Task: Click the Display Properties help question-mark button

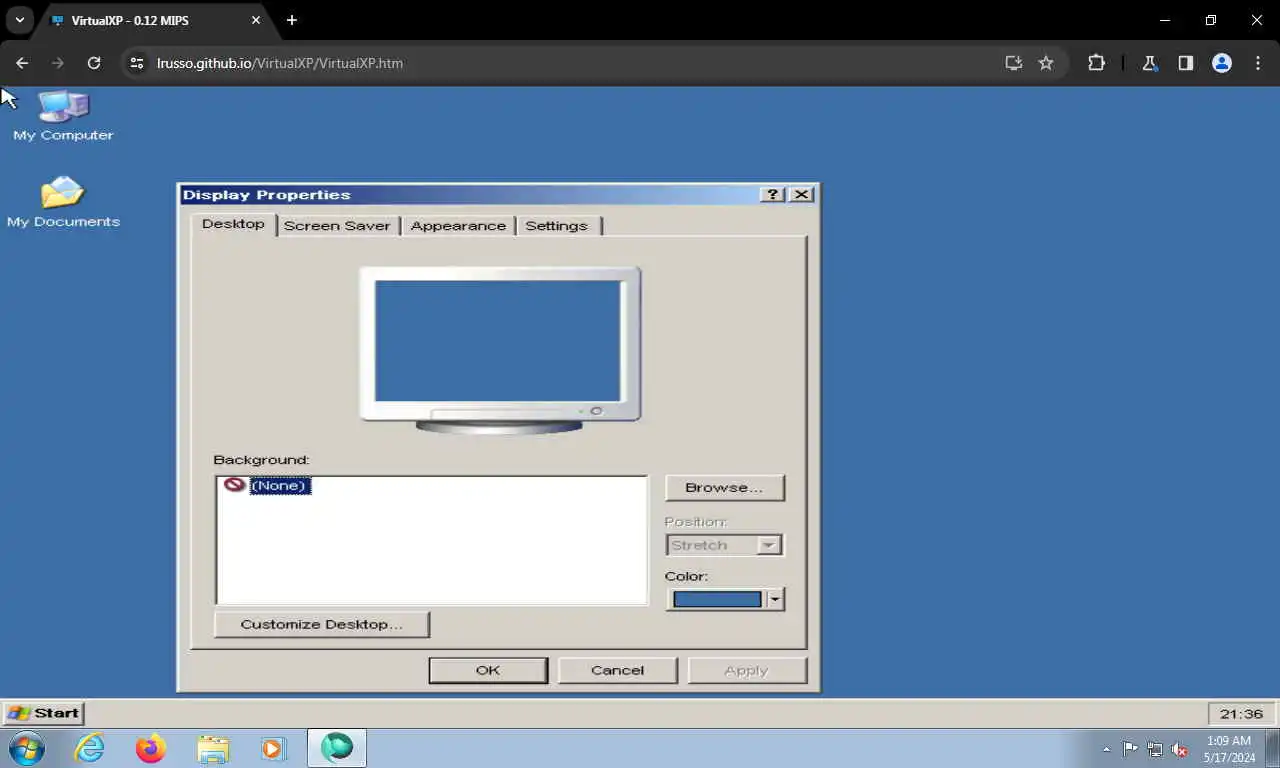Action: pyautogui.click(x=772, y=195)
